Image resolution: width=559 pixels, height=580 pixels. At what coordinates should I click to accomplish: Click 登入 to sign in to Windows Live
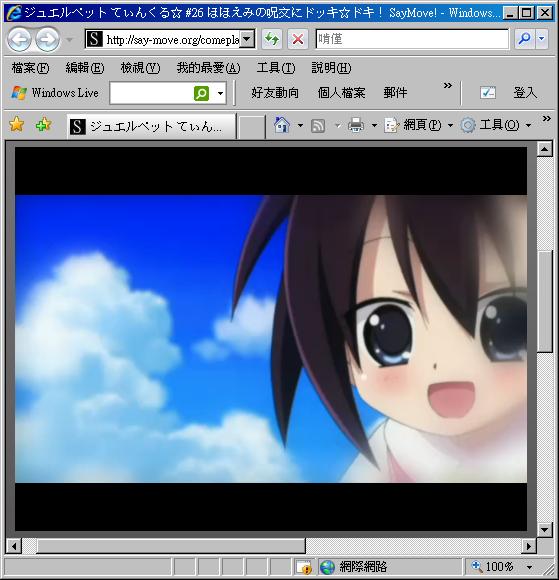tap(525, 93)
